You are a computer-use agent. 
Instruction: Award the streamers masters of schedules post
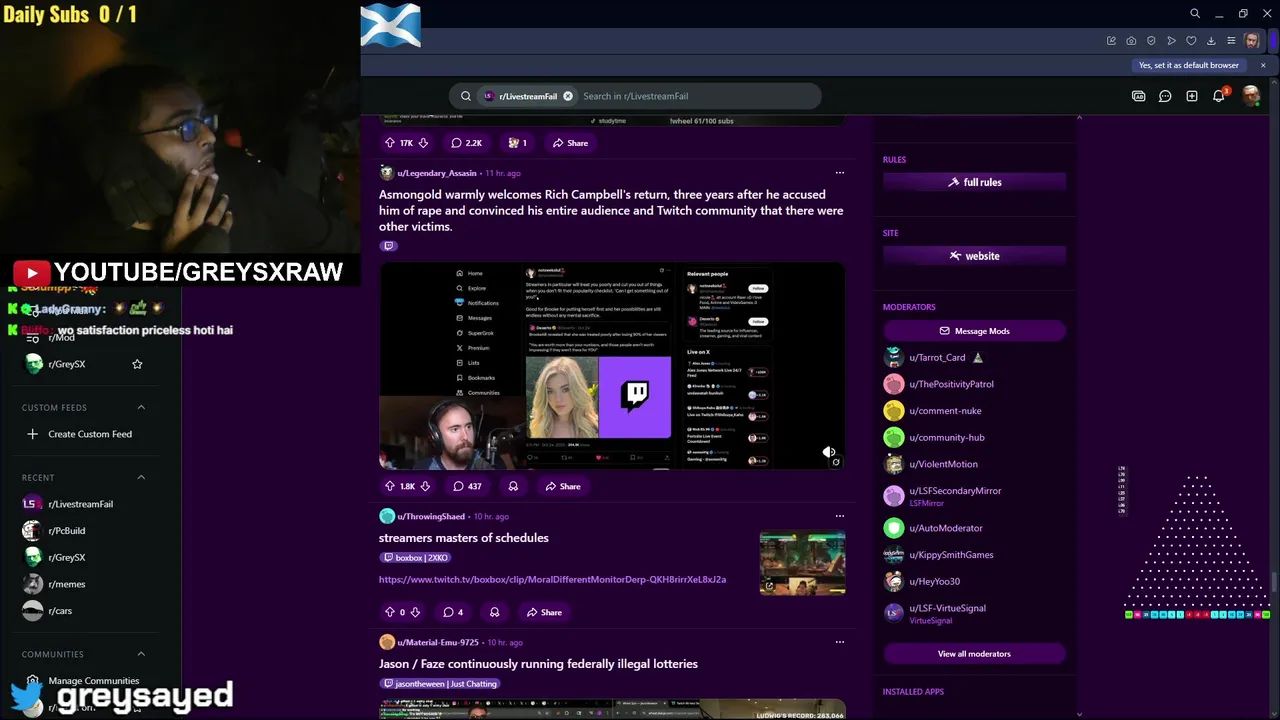click(x=494, y=612)
